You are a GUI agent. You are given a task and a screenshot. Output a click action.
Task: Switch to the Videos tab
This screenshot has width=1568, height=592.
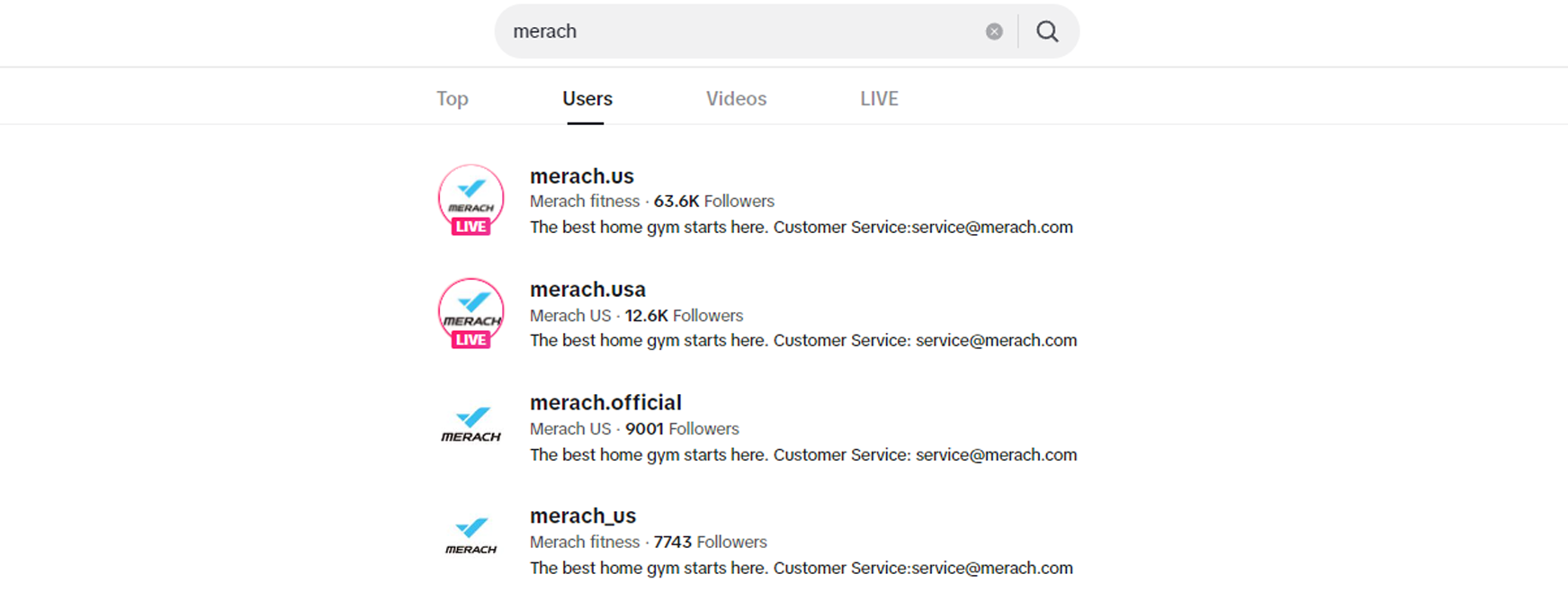[x=736, y=99]
